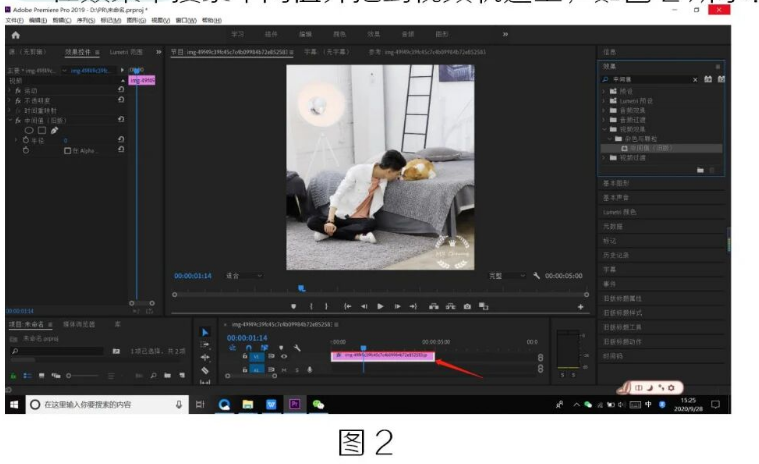The width and height of the screenshot is (759, 464).
Task: Select the free draw bezier pen mask
Action: click(54, 130)
